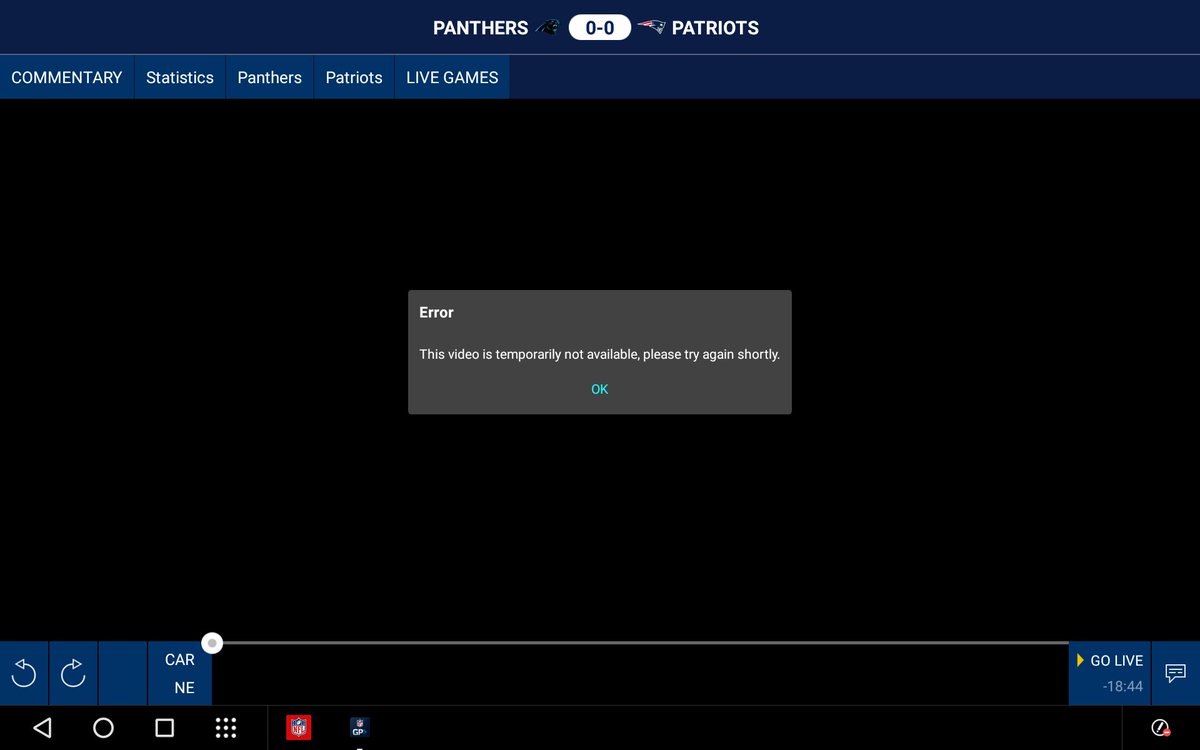Launch the NFL app from taskbar
Viewport: 1200px width, 750px height.
(298, 727)
